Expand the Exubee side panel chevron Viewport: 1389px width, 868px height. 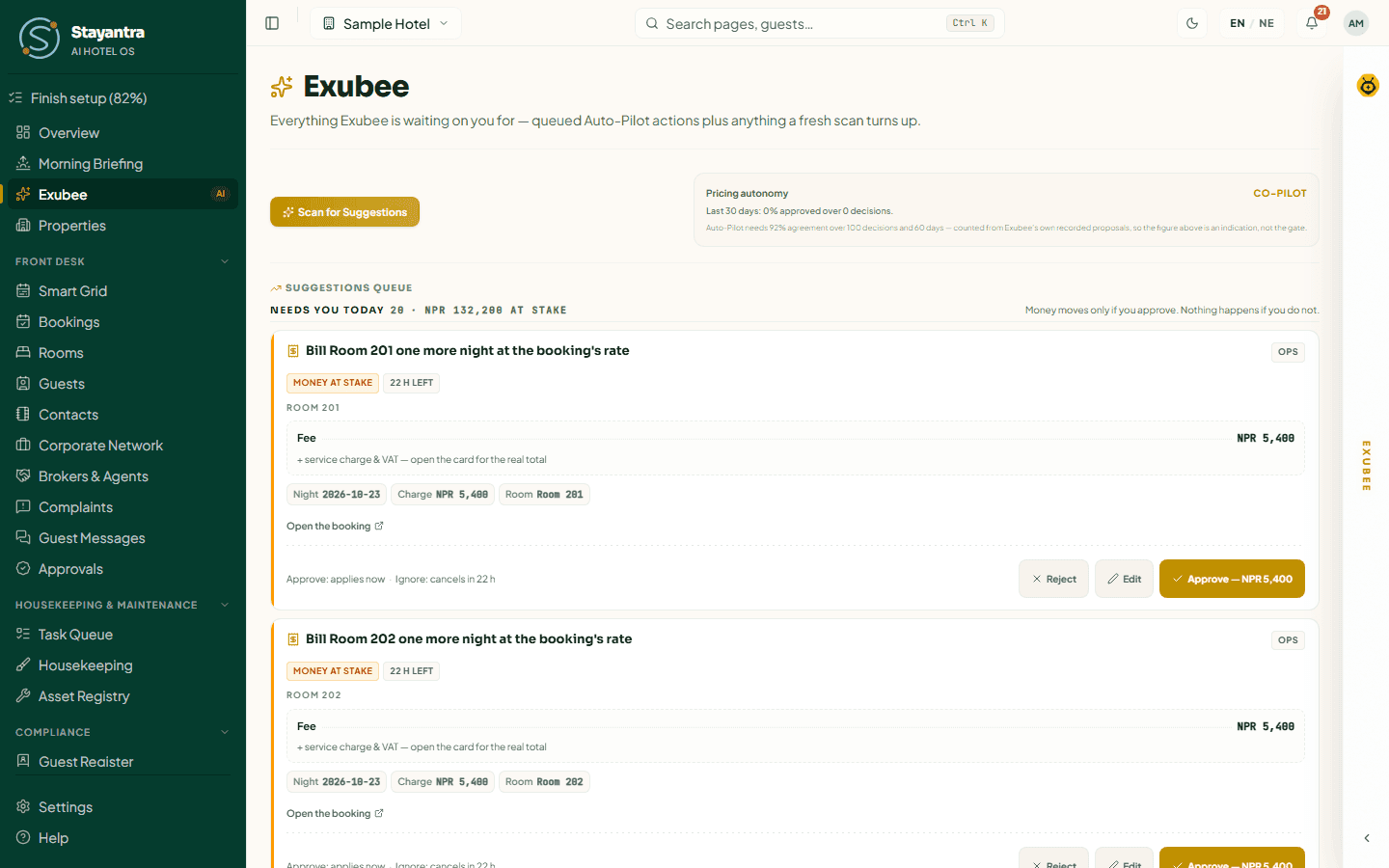click(1367, 838)
